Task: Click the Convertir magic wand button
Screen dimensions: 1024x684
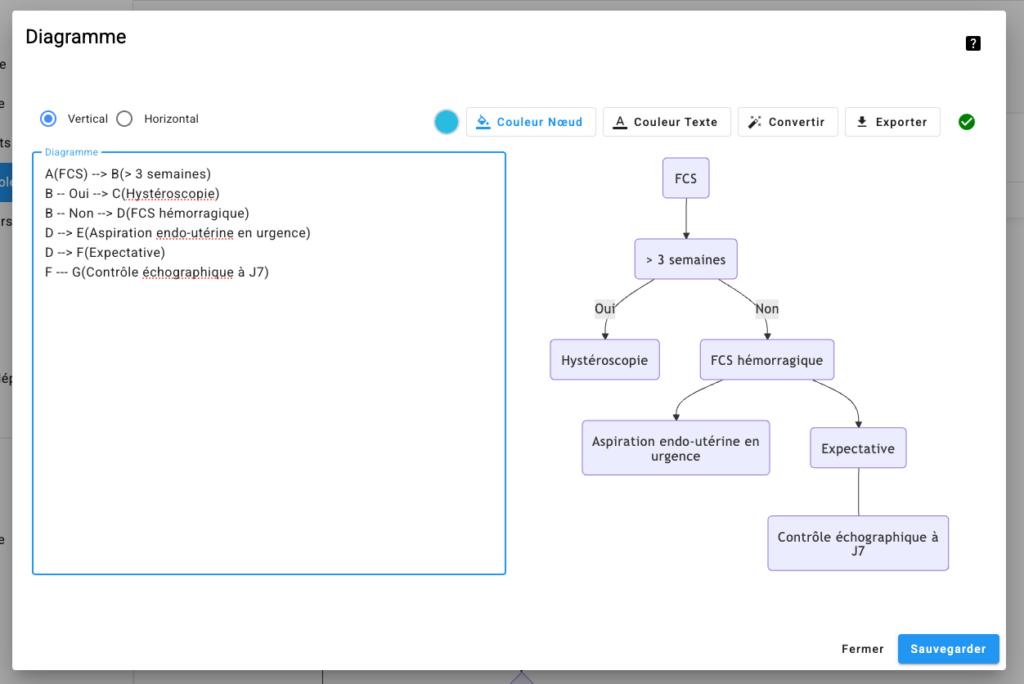Action: [787, 122]
